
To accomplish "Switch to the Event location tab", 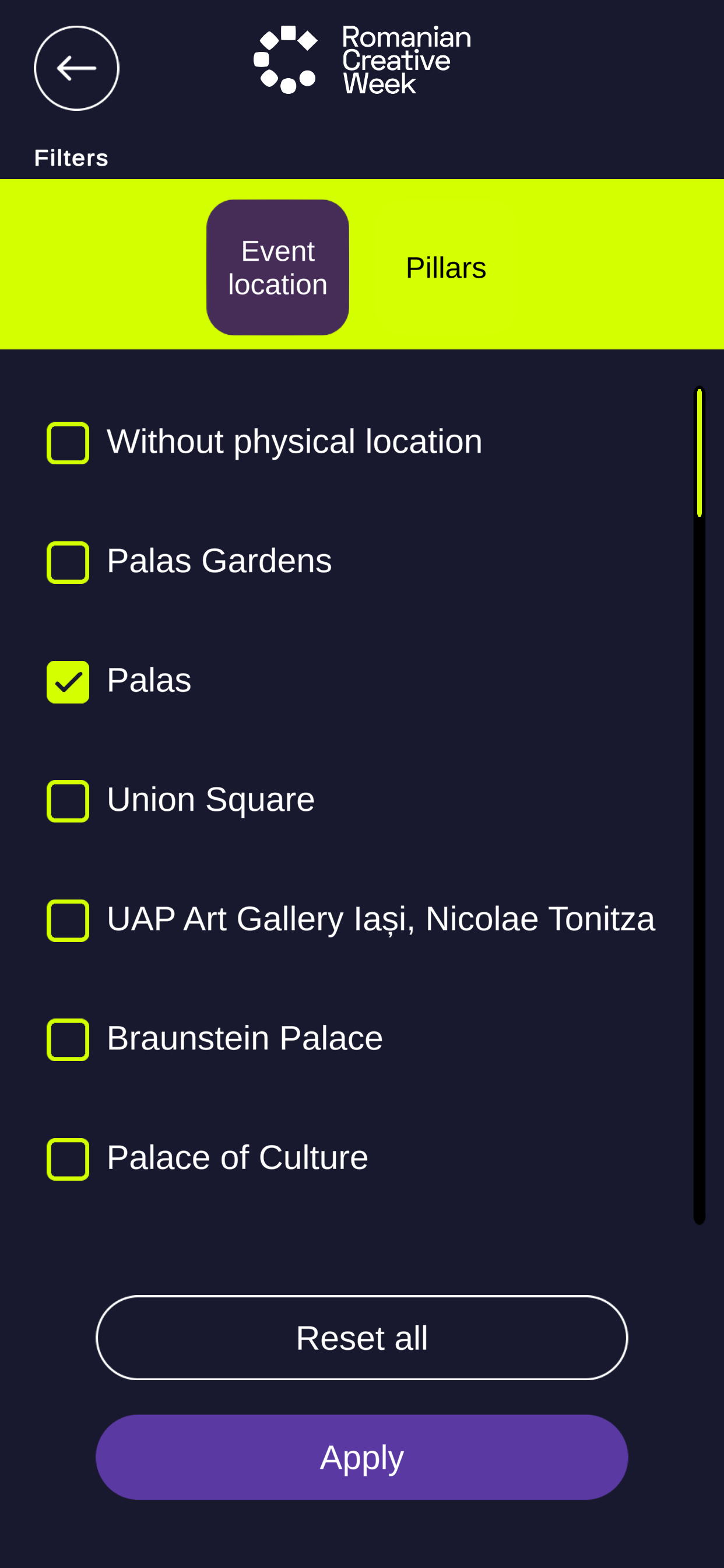I will [x=277, y=268].
